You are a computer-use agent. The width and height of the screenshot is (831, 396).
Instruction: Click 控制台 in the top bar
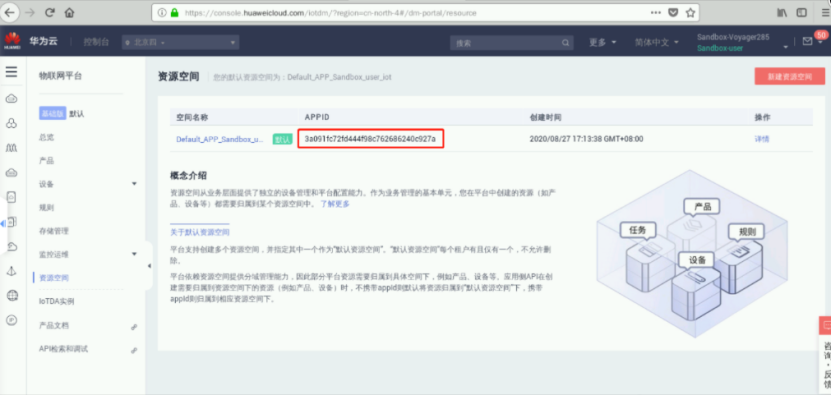[96, 42]
